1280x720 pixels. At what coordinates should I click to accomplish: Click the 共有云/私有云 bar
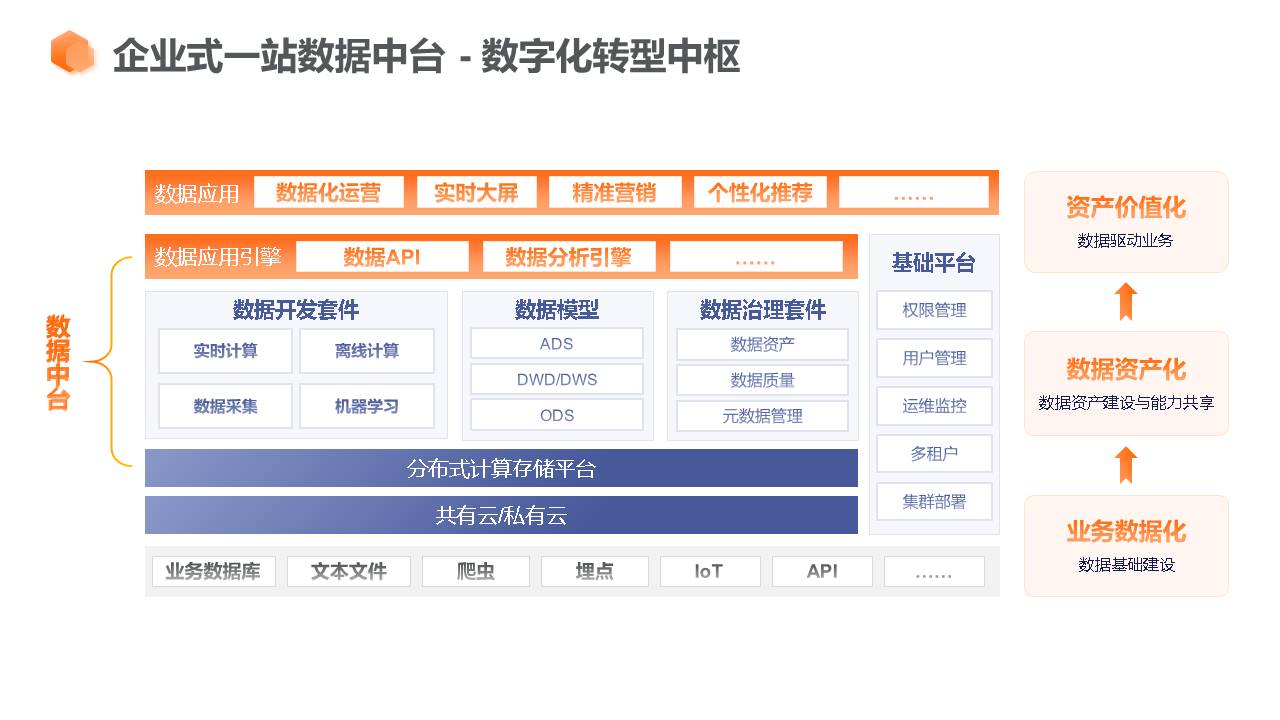click(501, 515)
